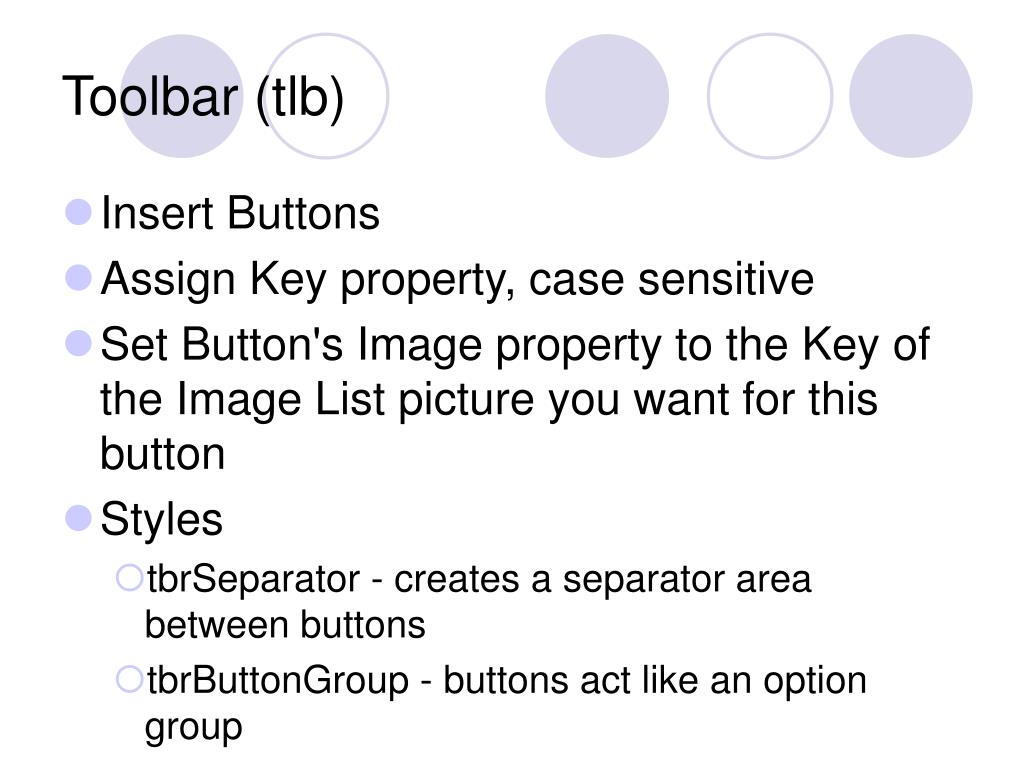This screenshot has height=768, width=1024.
Task: Click the bullet next to 'Insert Buttons'
Action: pyautogui.click(x=79, y=212)
